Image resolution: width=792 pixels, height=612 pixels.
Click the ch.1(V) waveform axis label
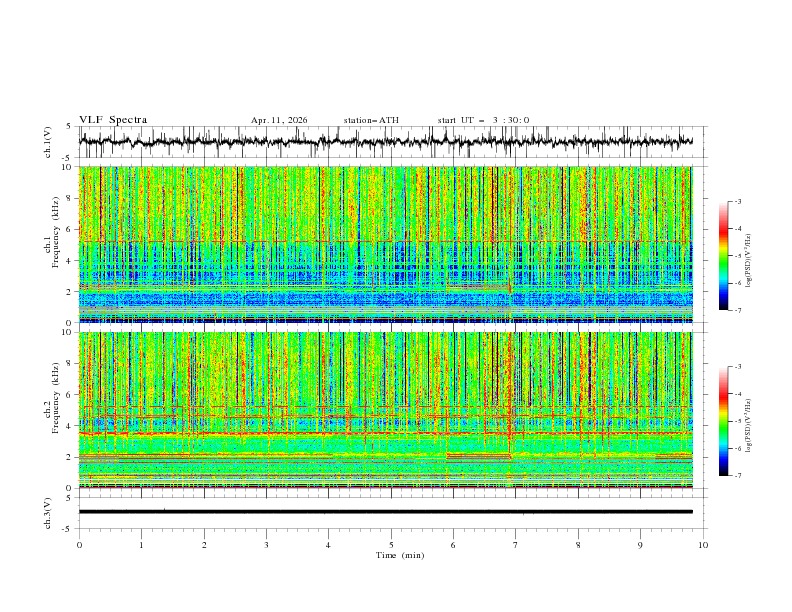tap(48, 142)
